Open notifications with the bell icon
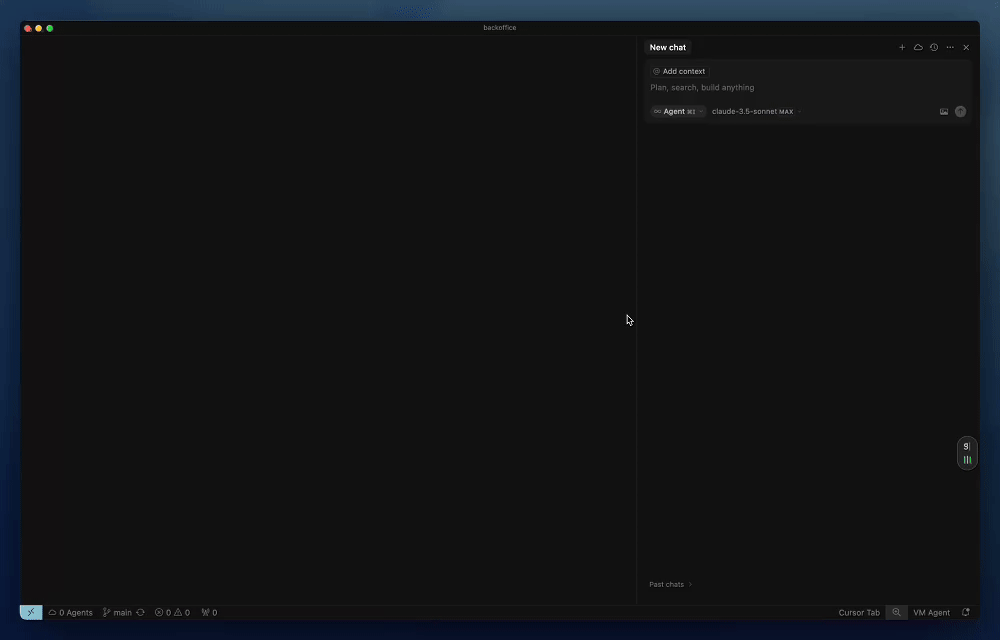The height and width of the screenshot is (640, 1000). (x=966, y=612)
